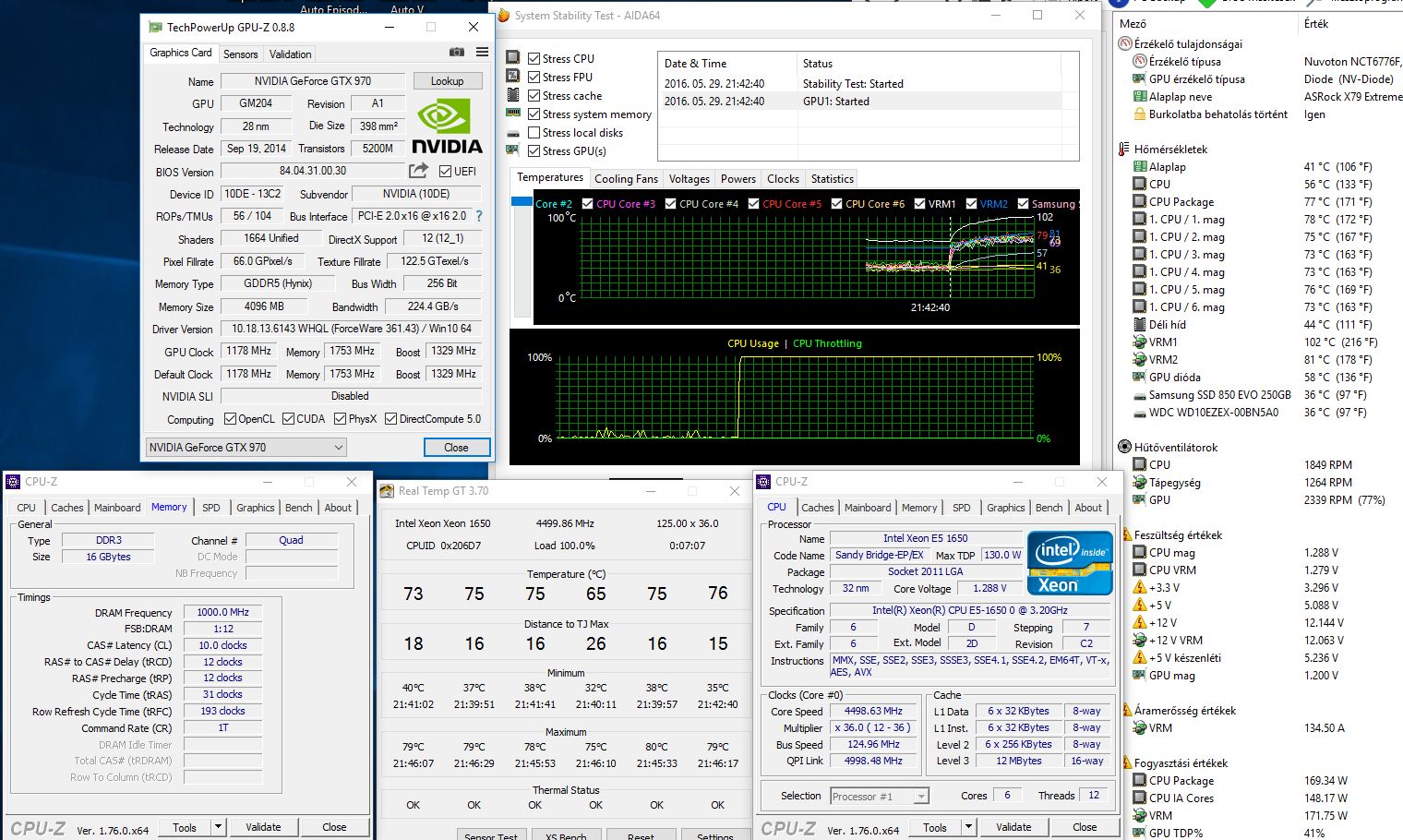
Task: Click the Clocks tab in AIDA64
Action: 783,179
